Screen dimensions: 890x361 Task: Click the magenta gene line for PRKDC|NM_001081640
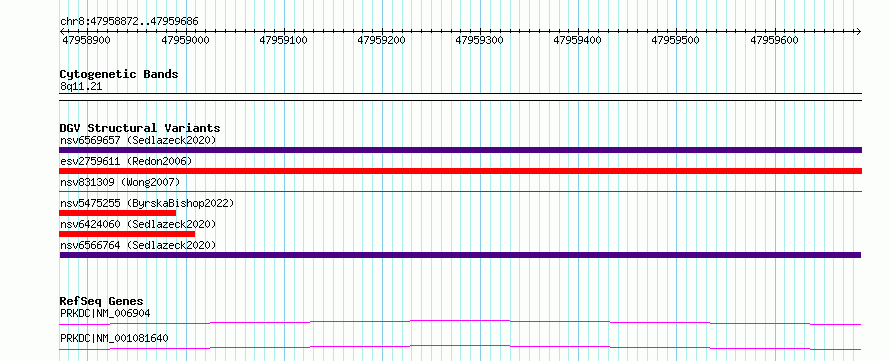tap(460, 347)
